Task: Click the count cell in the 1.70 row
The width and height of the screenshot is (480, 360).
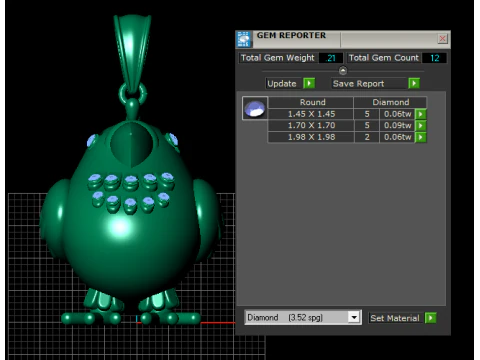Action: tap(367, 126)
